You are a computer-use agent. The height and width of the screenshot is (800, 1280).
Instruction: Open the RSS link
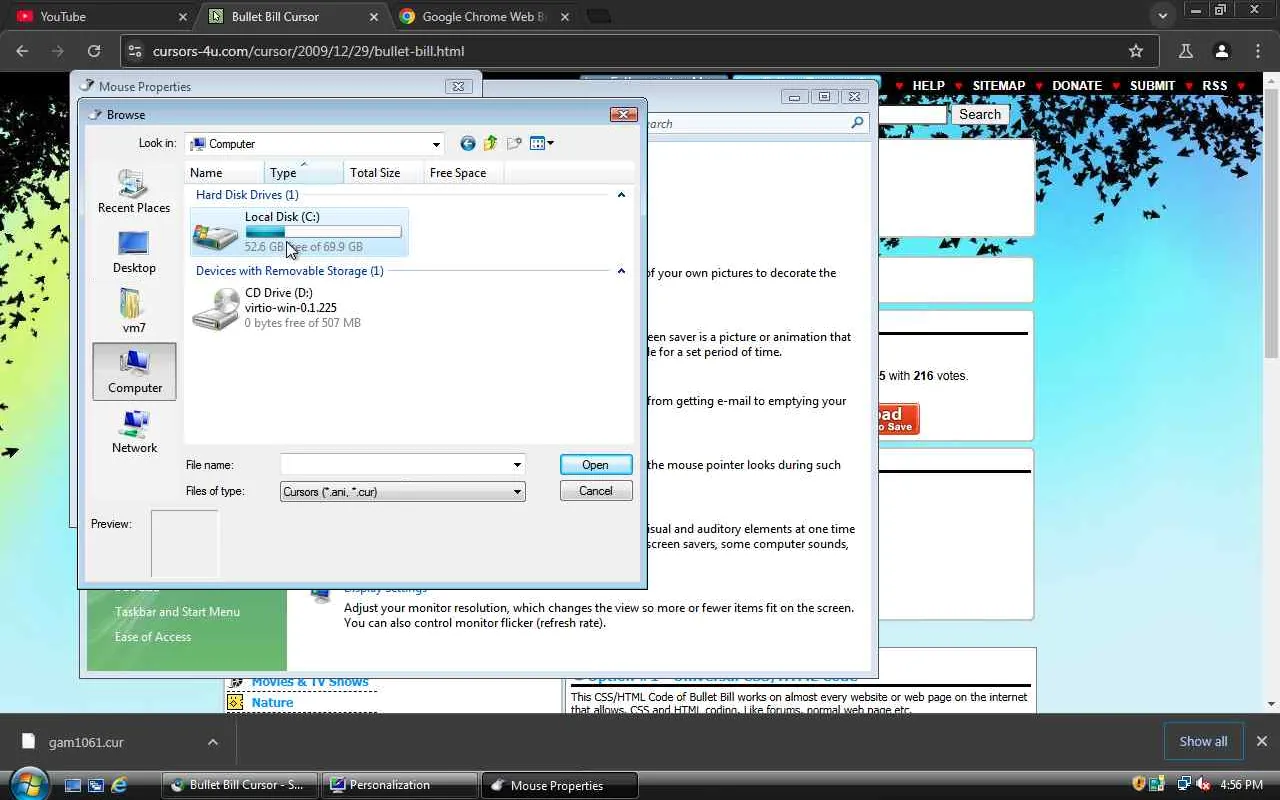coord(1215,86)
